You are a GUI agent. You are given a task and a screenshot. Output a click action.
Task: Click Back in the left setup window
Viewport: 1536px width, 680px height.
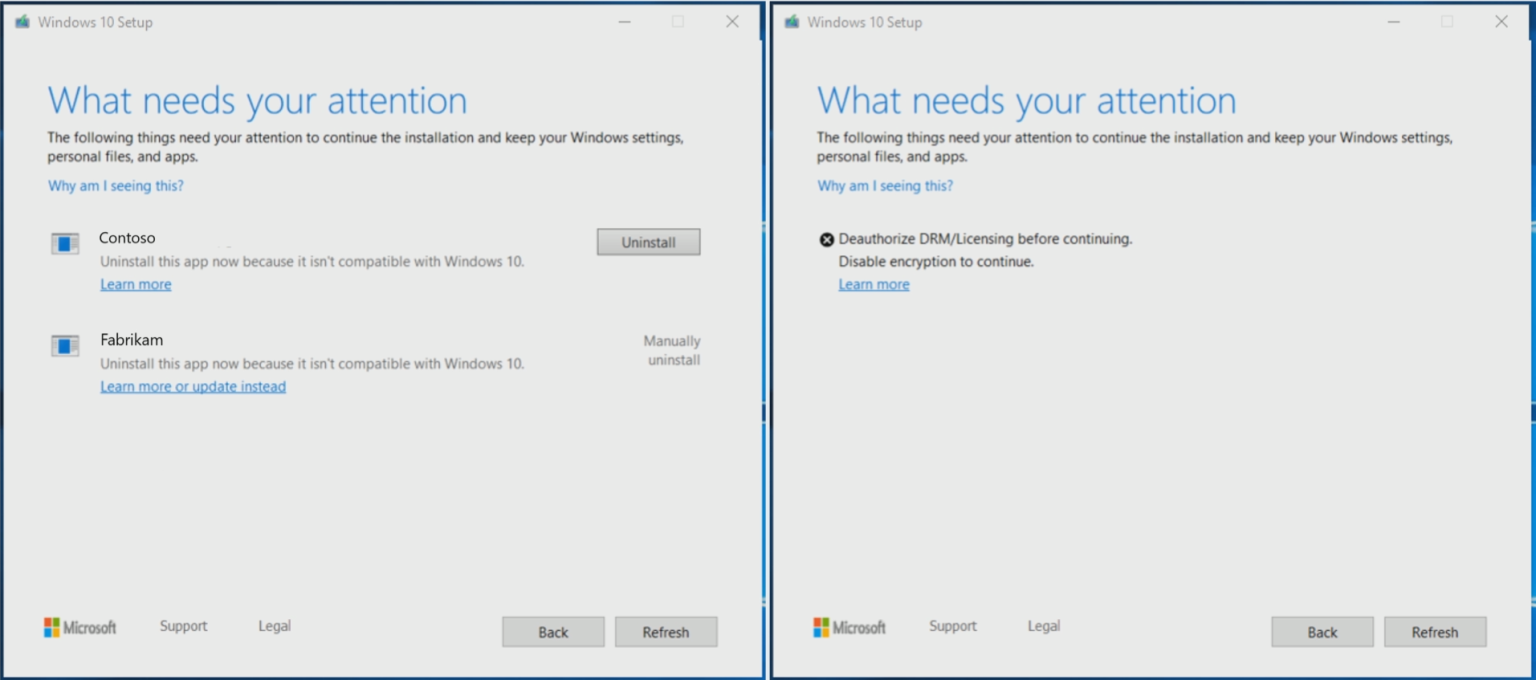[x=553, y=631]
